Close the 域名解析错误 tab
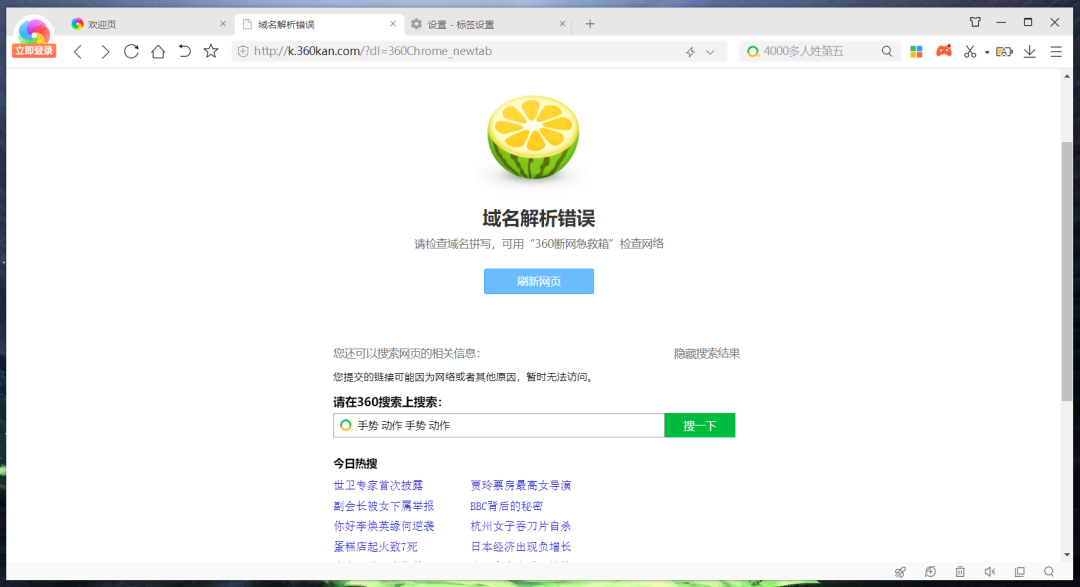The height and width of the screenshot is (587, 1080). click(x=393, y=23)
